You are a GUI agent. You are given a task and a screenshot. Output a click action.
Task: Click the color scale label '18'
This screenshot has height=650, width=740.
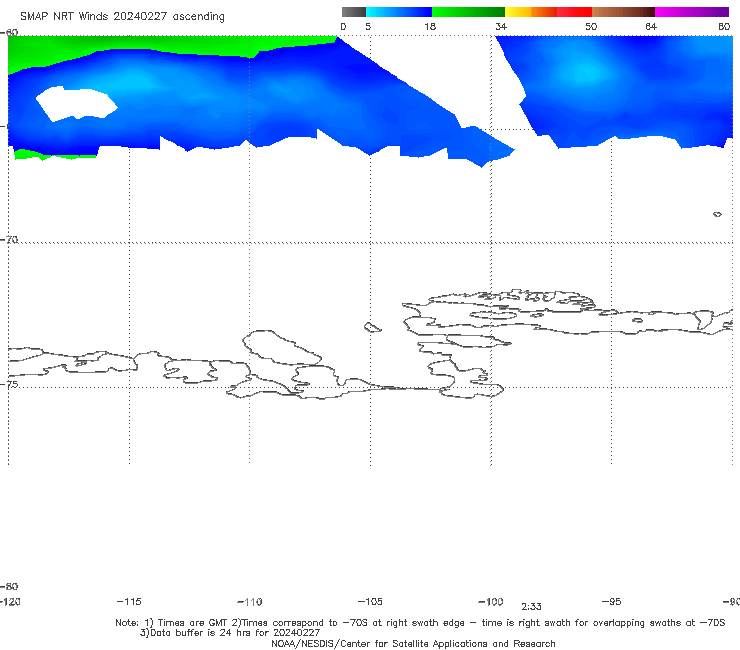tap(430, 27)
